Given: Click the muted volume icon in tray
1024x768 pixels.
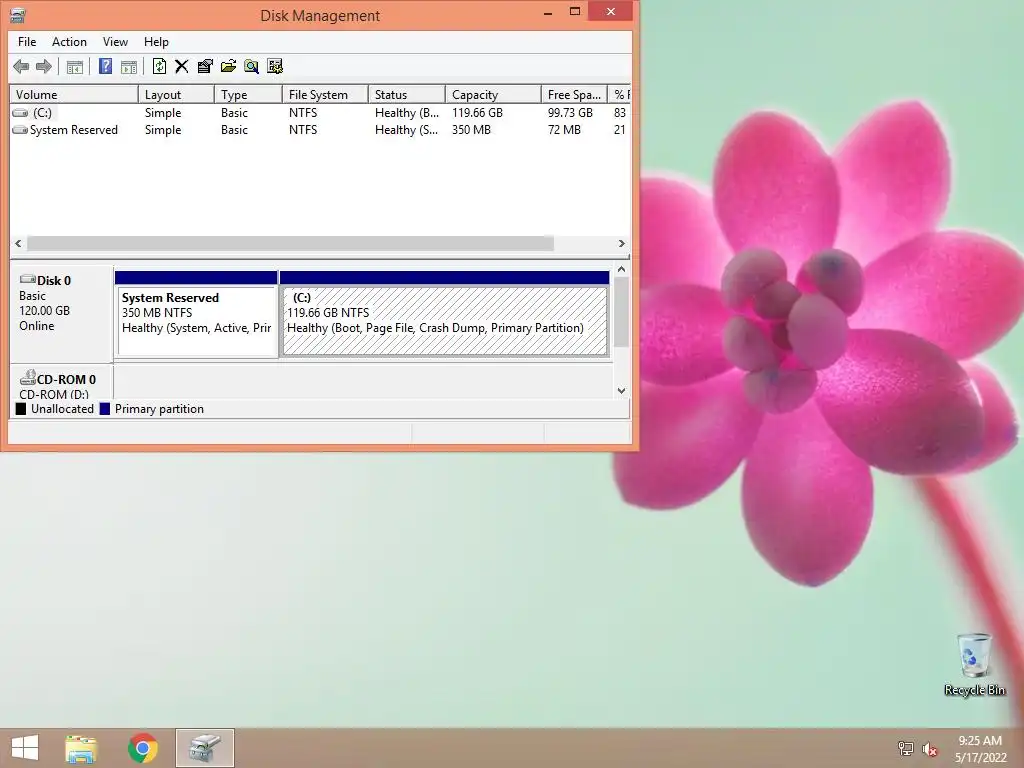Looking at the screenshot, I should point(929,749).
